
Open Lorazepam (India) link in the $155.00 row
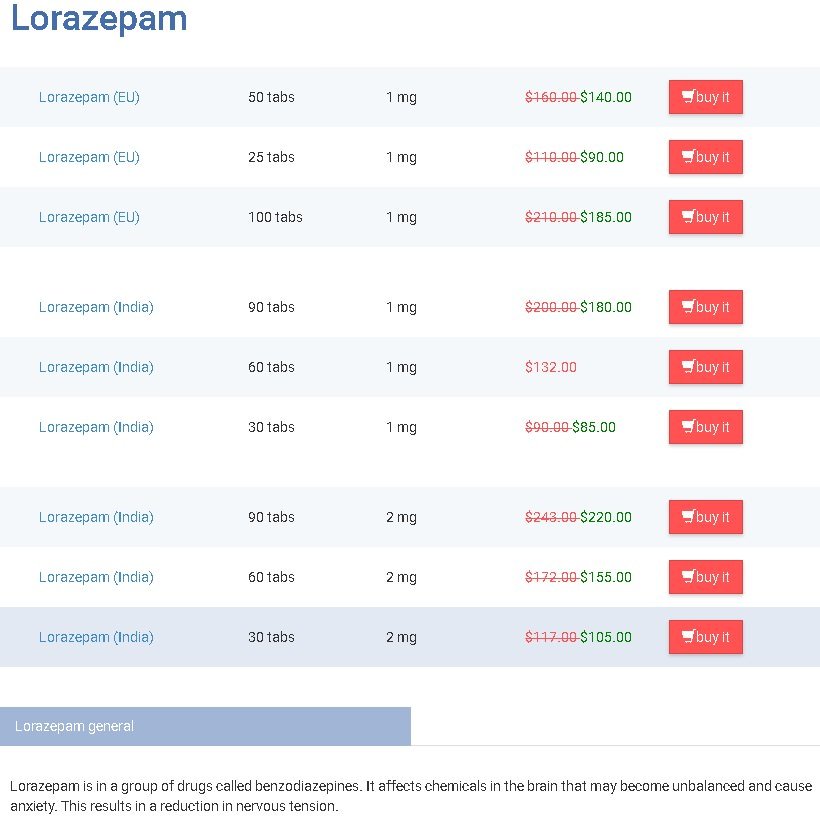pos(96,577)
